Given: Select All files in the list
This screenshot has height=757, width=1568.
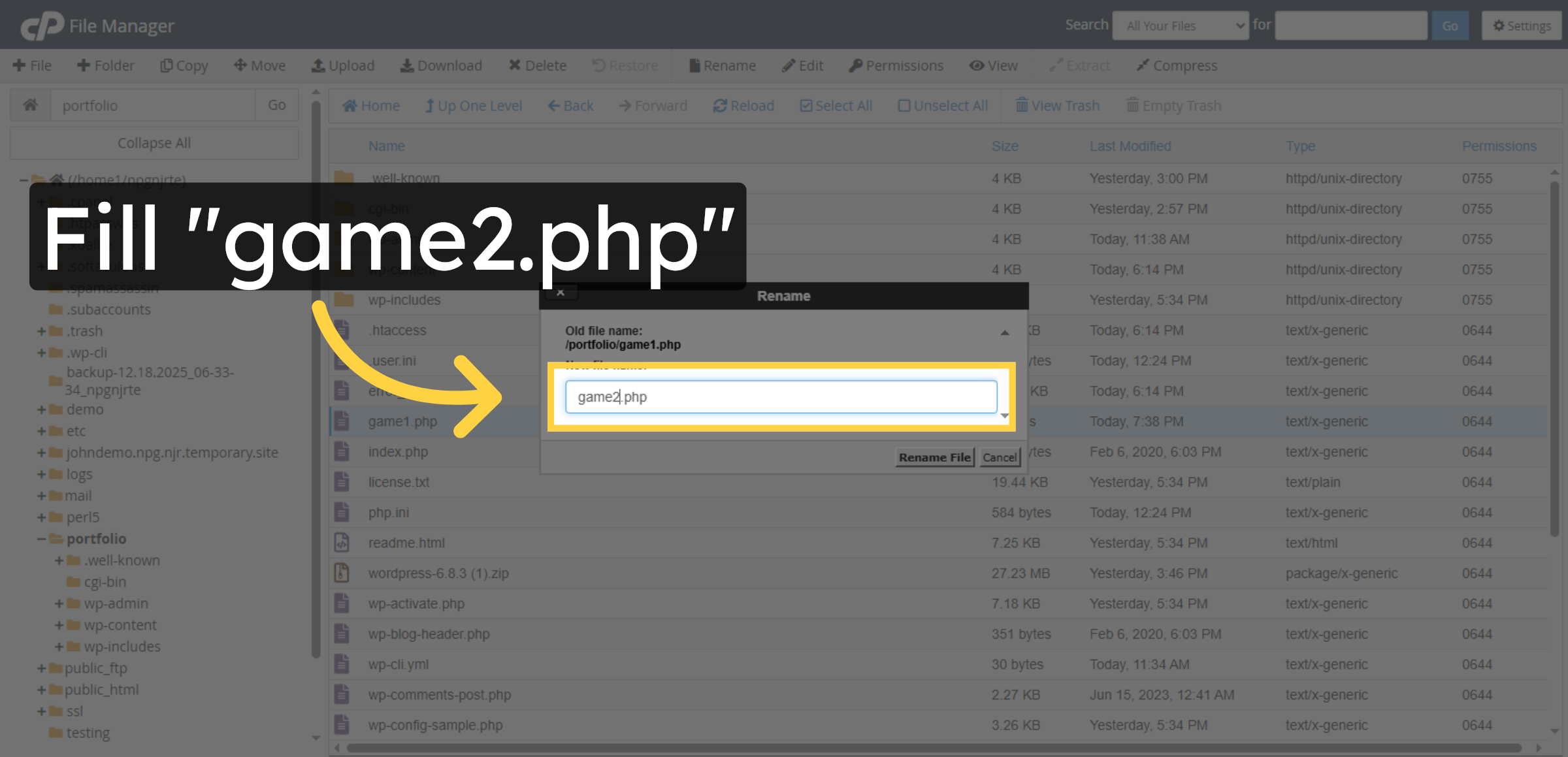Looking at the screenshot, I should (836, 105).
